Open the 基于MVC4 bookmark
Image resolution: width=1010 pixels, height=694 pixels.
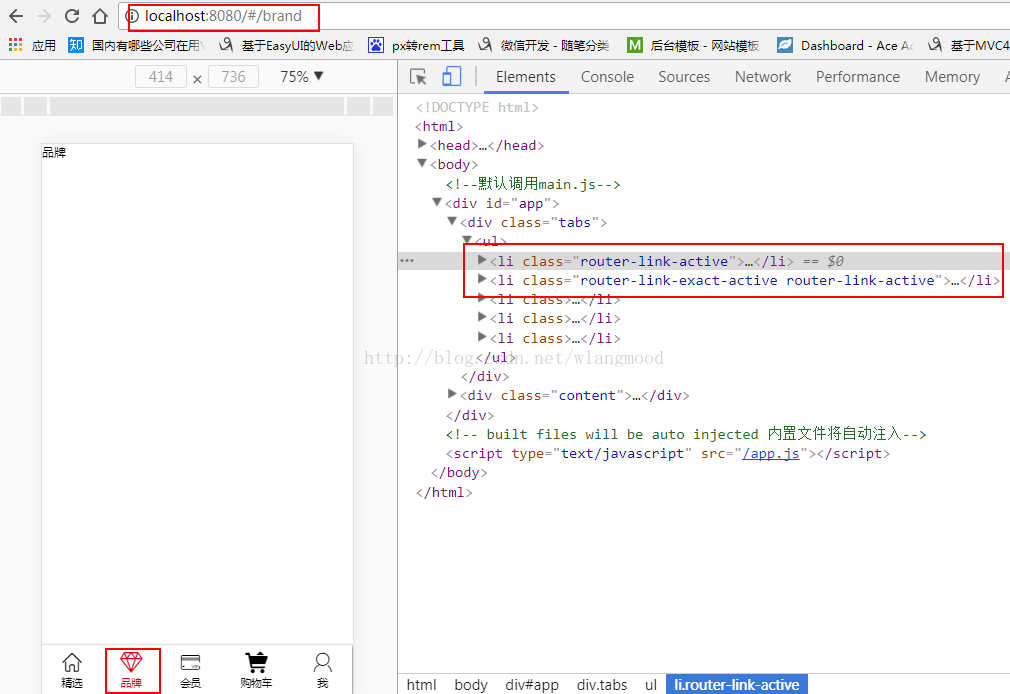(968, 45)
